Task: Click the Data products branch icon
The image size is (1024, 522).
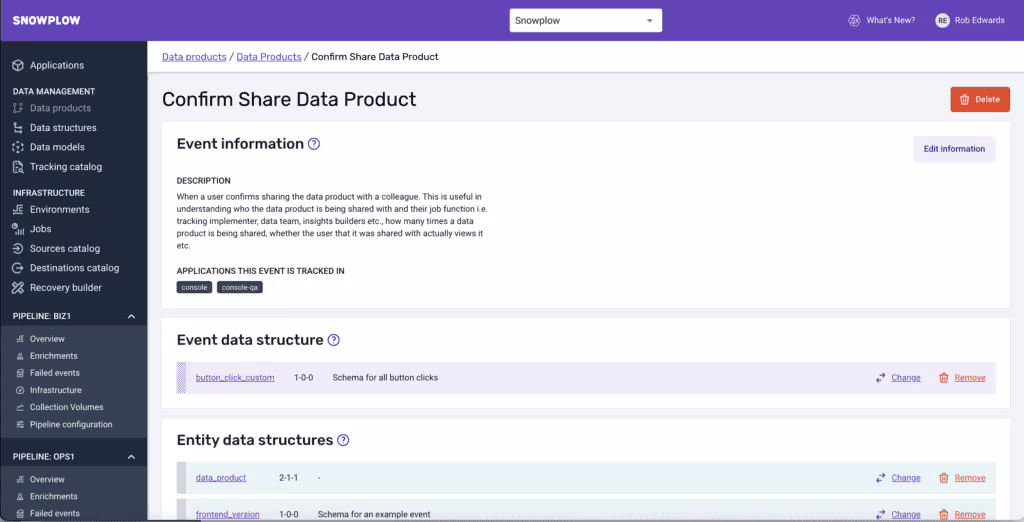Action: point(18,108)
